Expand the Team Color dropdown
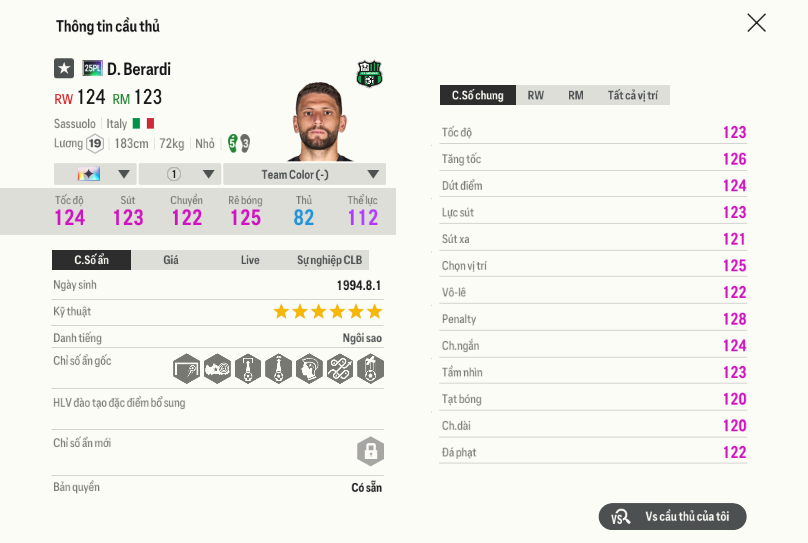The height and width of the screenshot is (543, 808). tap(304, 174)
